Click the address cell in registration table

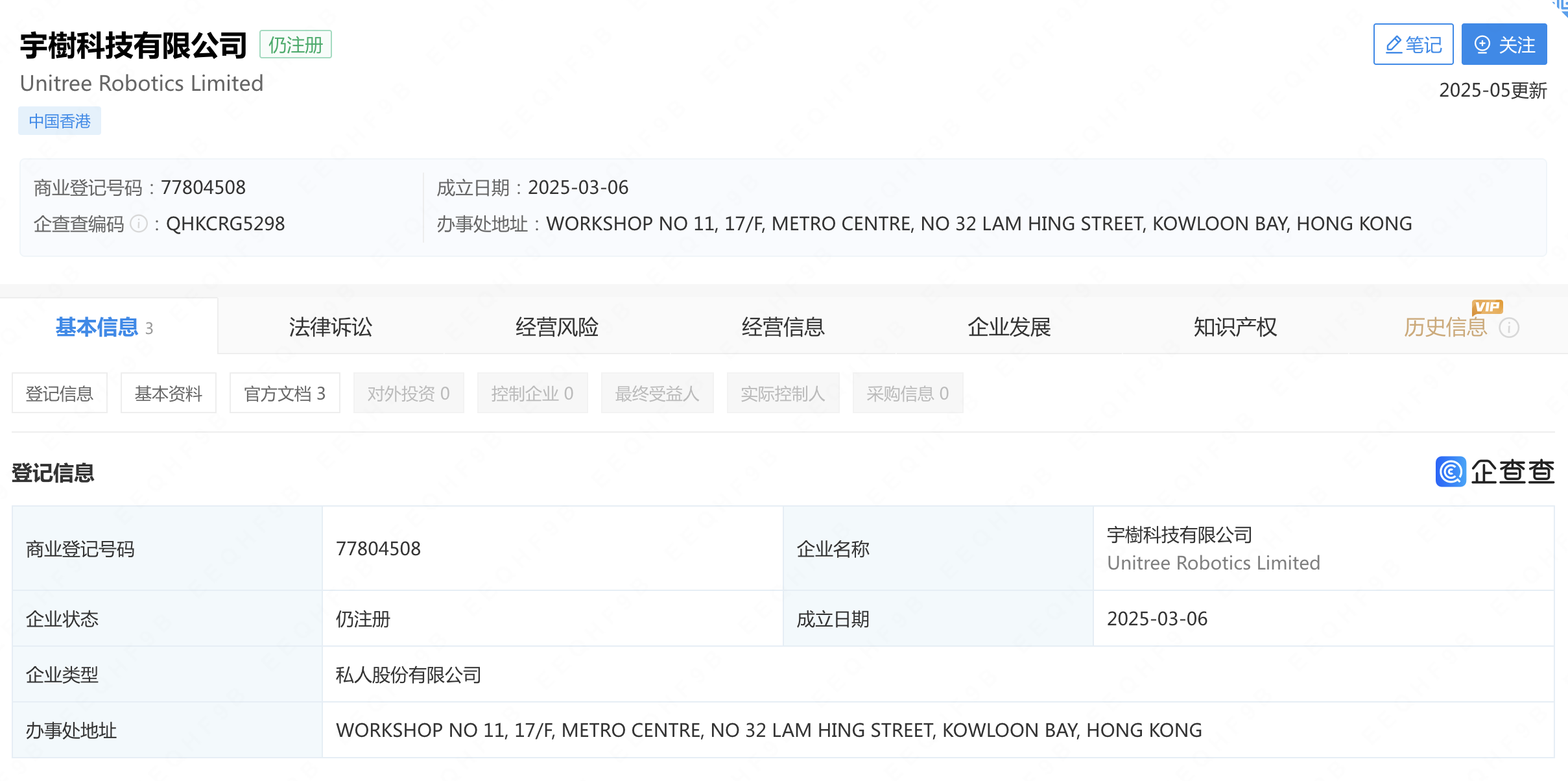938,730
